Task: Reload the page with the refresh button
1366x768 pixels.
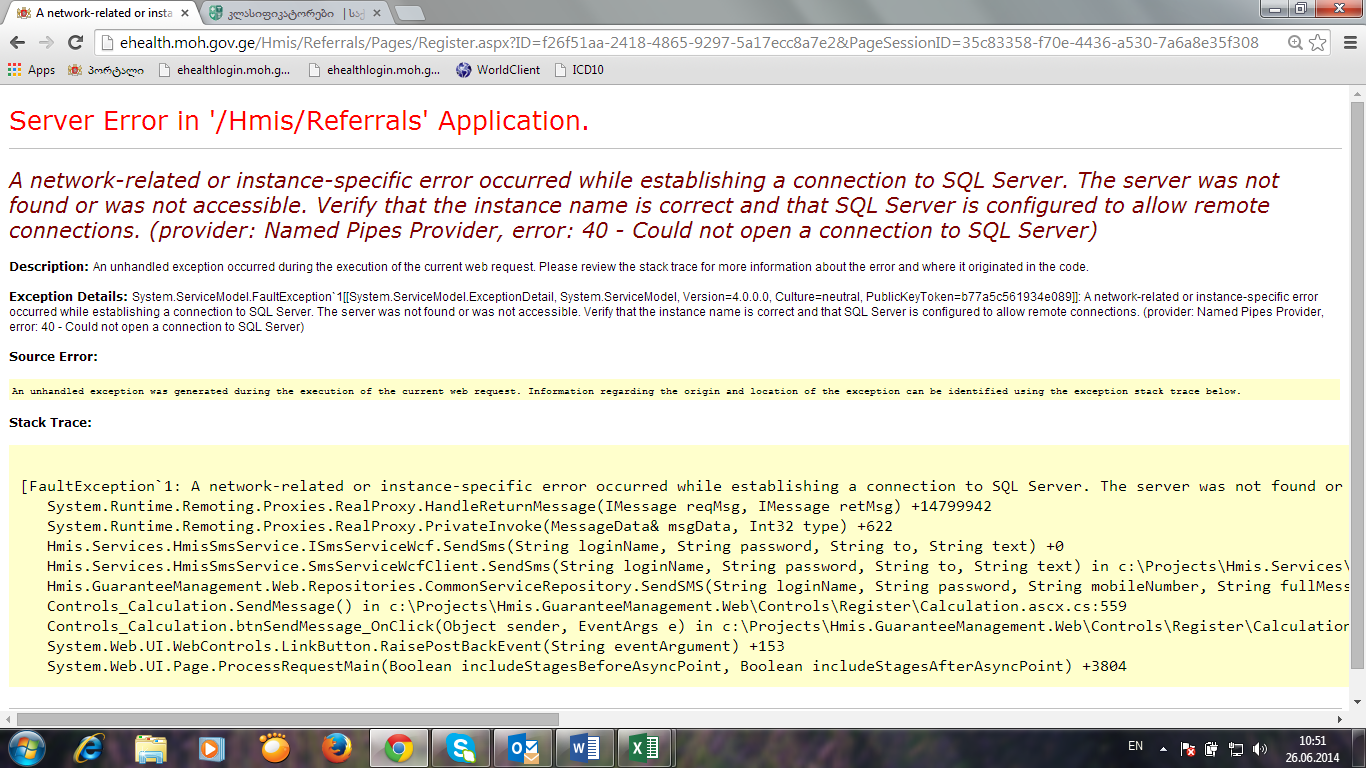Action: [75, 42]
